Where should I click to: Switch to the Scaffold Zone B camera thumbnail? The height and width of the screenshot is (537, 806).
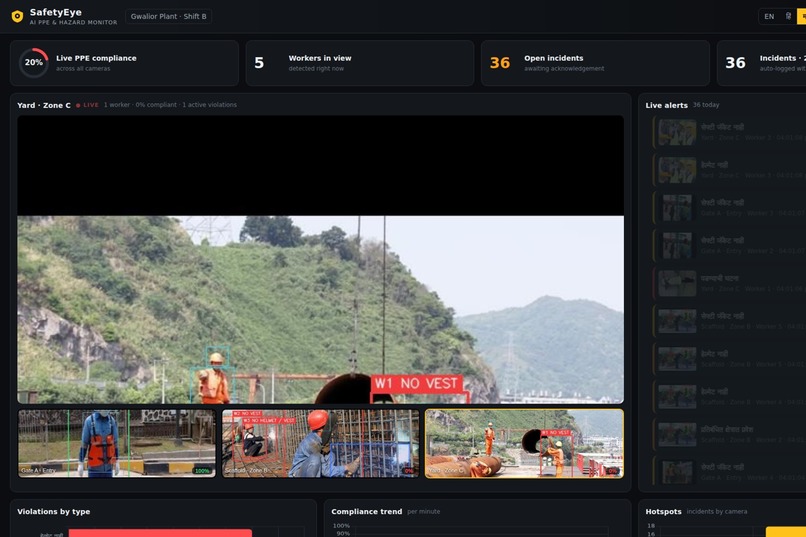click(x=321, y=443)
